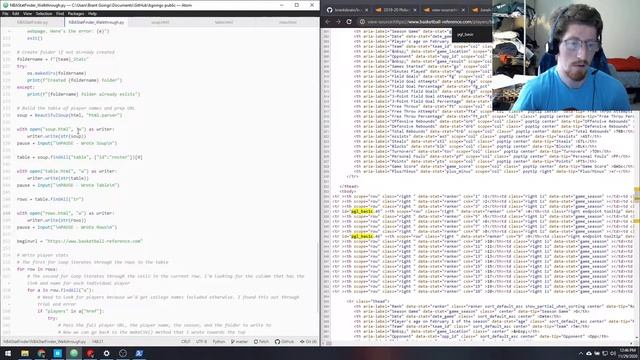This screenshot has width=640, height=360.
Task: Click the site info icon in address bar
Action: coord(362,22)
